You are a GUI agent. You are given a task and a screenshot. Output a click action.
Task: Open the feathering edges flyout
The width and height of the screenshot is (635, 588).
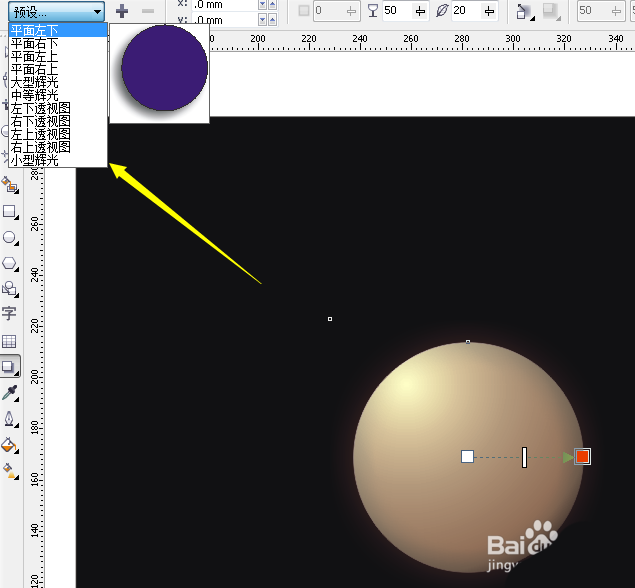(x=552, y=12)
